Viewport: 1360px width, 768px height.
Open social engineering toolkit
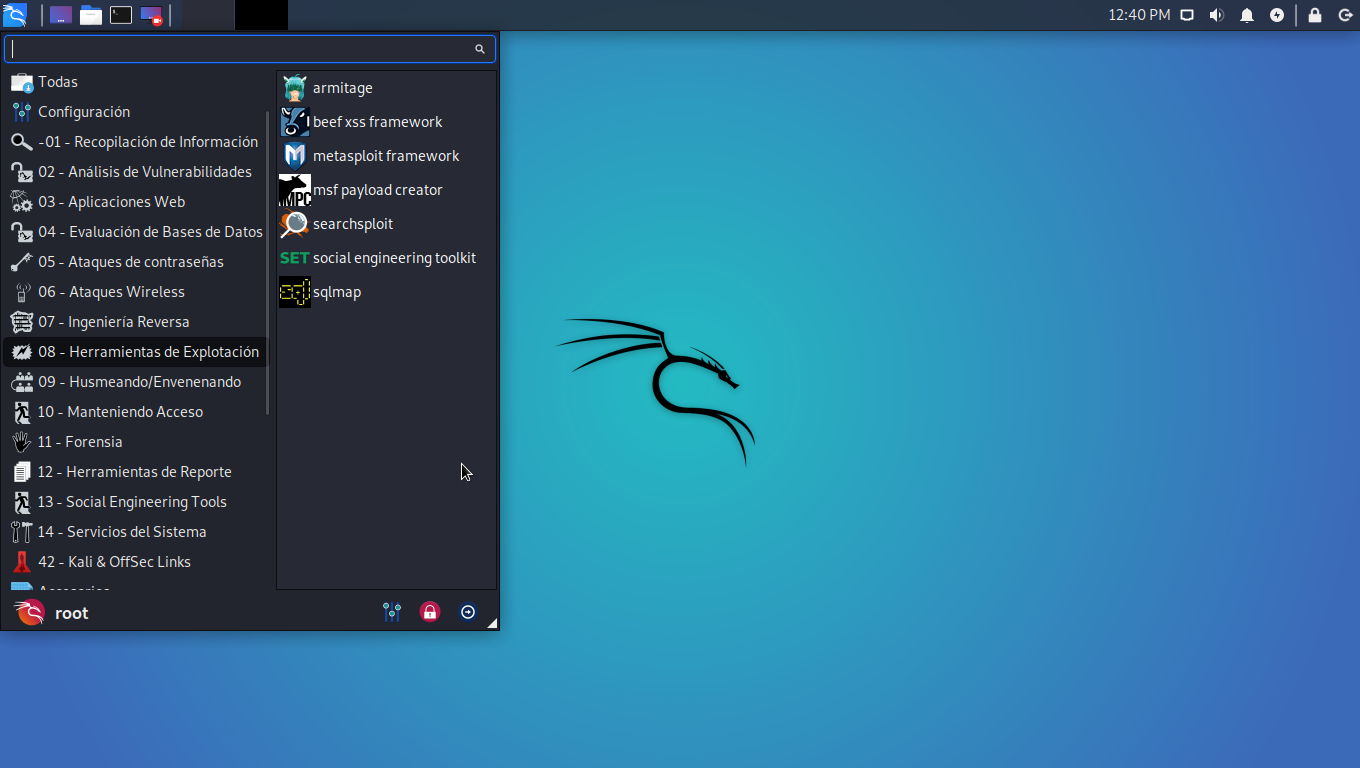(x=386, y=258)
